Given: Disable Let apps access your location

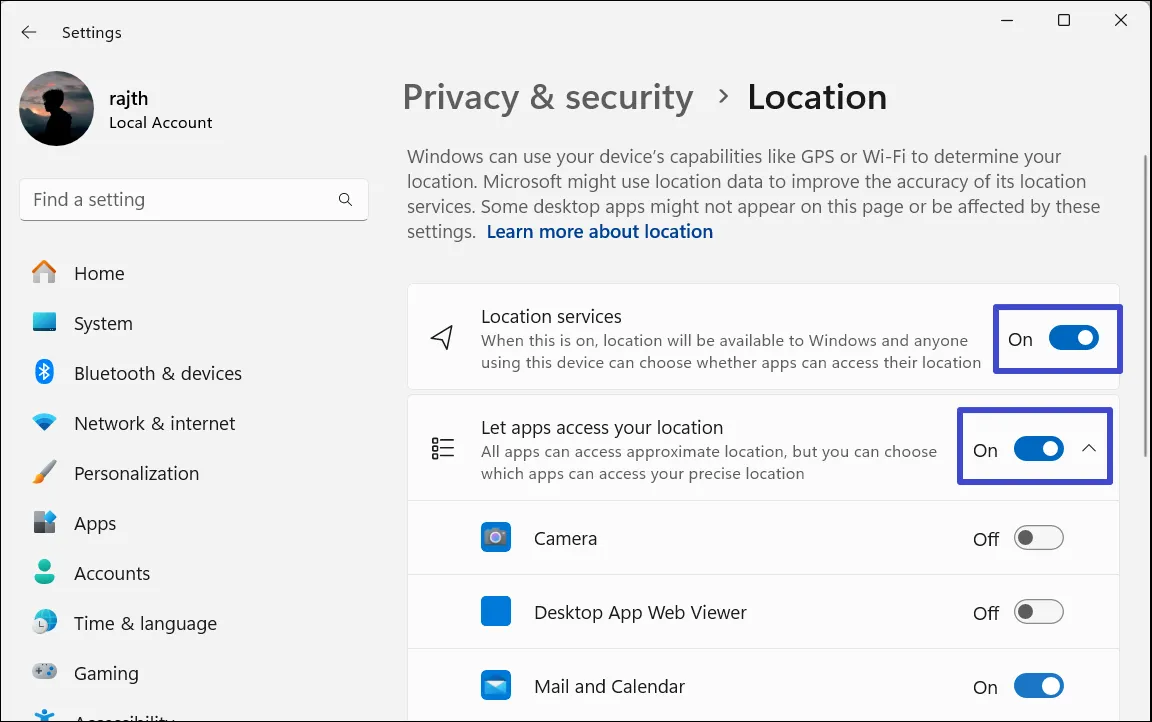Looking at the screenshot, I should (x=1038, y=449).
